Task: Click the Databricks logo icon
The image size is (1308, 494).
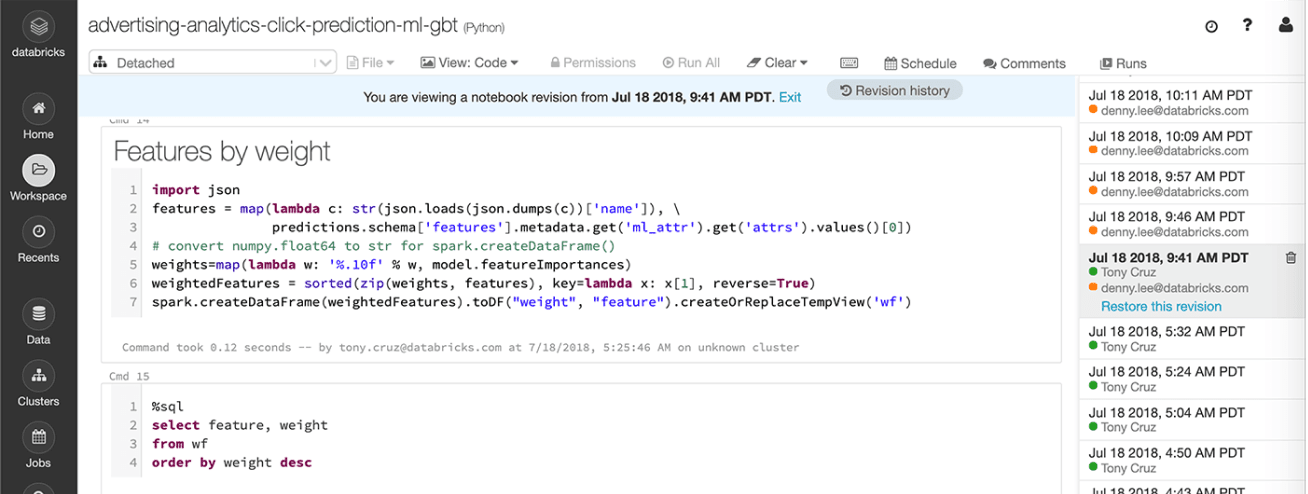Action: pyautogui.click(x=38, y=26)
